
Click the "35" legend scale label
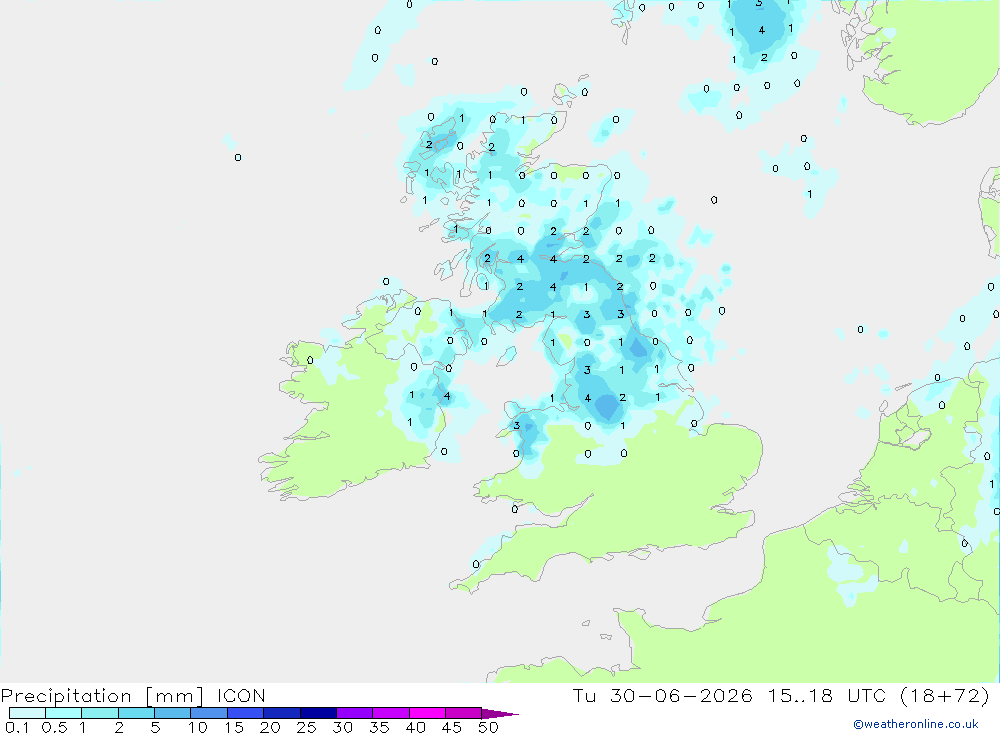click(x=379, y=727)
